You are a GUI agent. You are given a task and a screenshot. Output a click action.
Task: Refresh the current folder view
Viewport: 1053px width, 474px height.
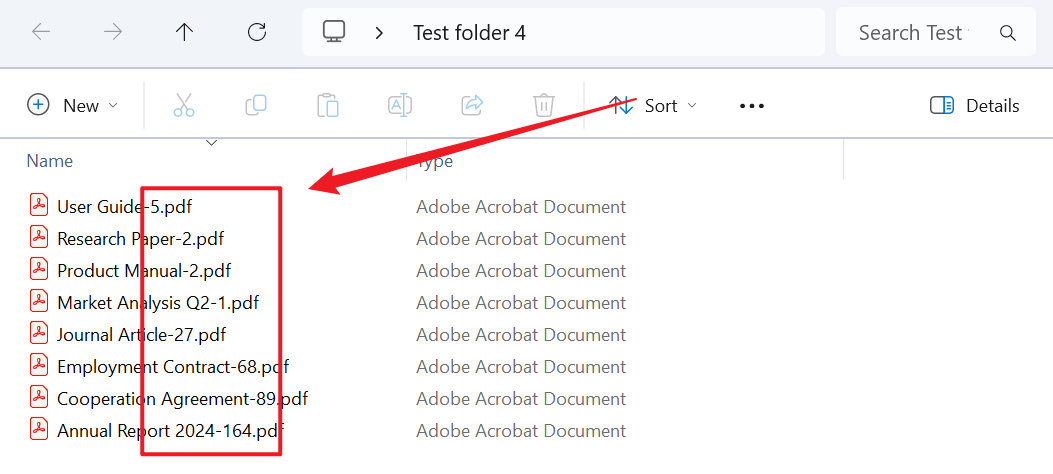click(257, 32)
